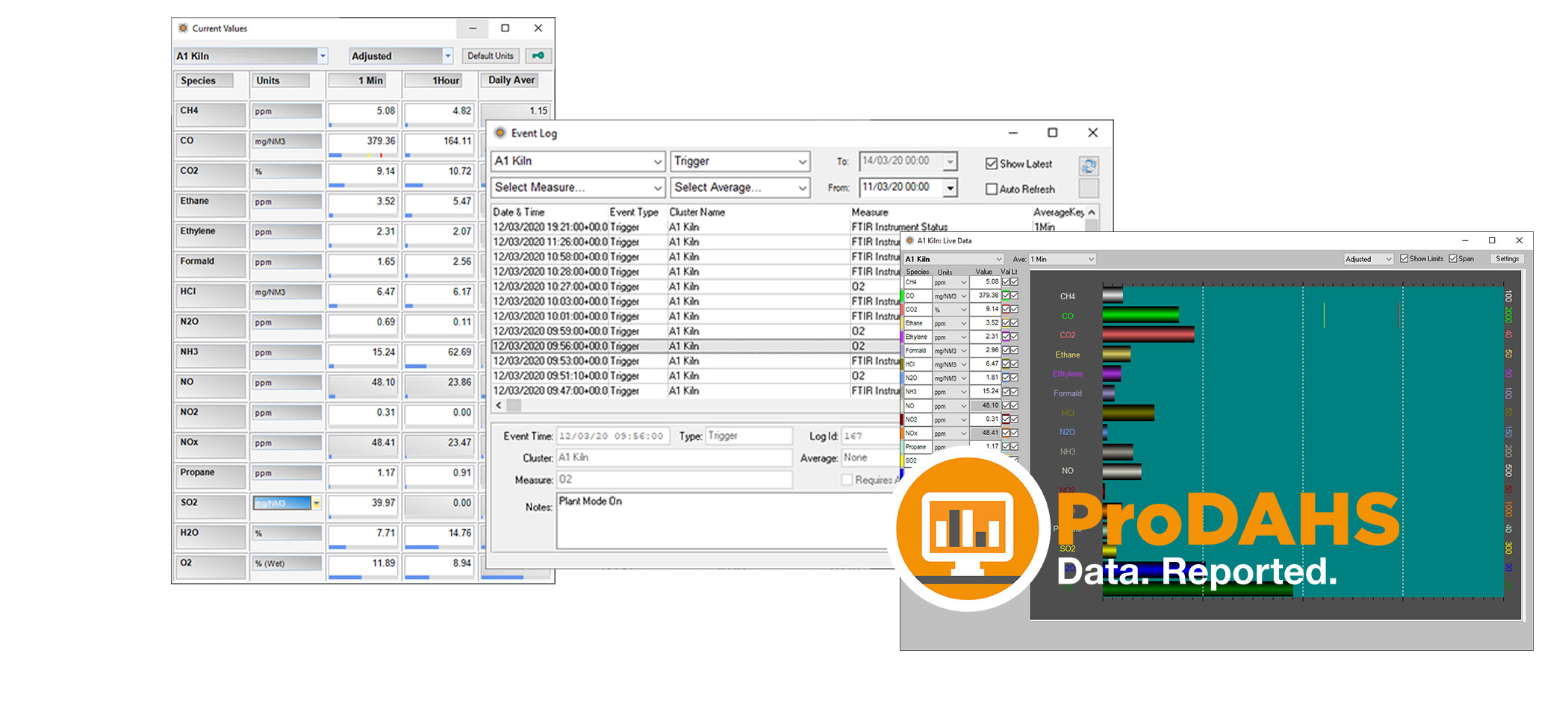Click the Default Units button

(x=491, y=56)
